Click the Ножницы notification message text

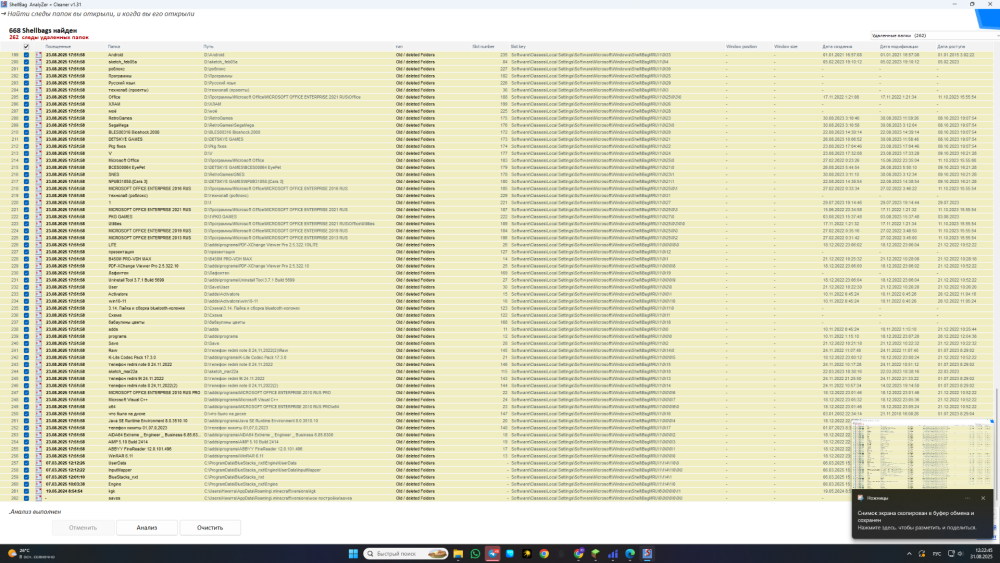click(916, 520)
